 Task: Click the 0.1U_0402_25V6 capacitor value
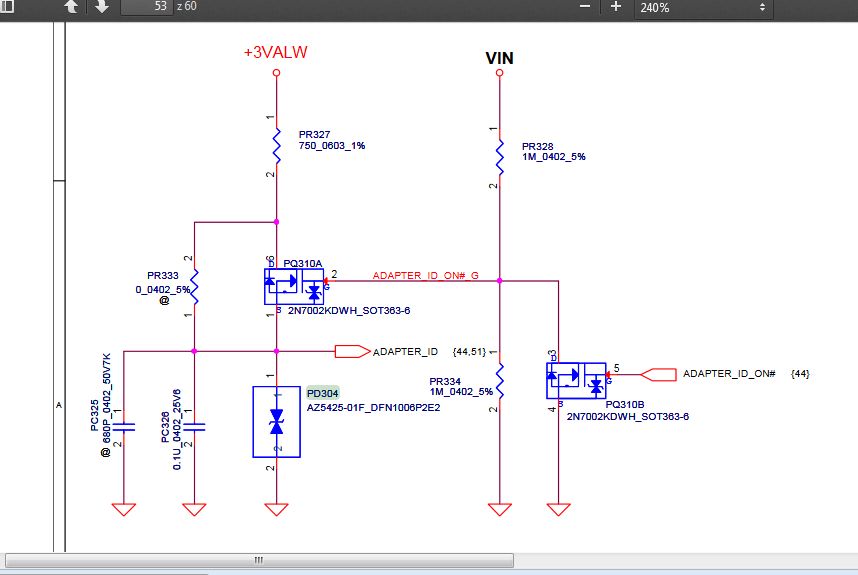177,429
